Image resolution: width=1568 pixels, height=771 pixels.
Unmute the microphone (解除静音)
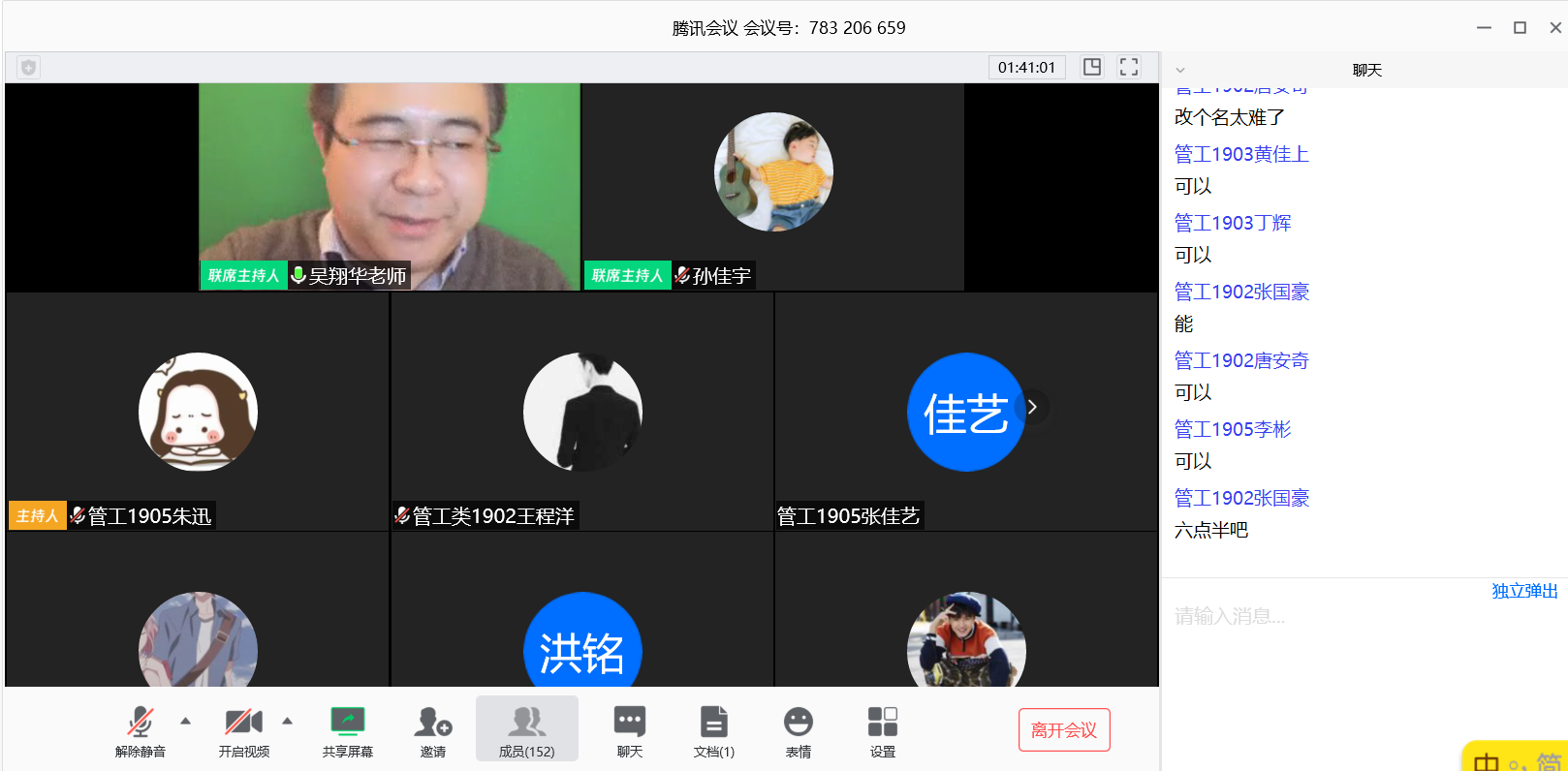pyautogui.click(x=141, y=729)
